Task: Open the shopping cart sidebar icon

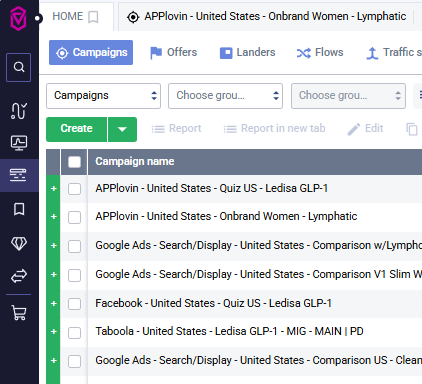Action: pyautogui.click(x=19, y=313)
